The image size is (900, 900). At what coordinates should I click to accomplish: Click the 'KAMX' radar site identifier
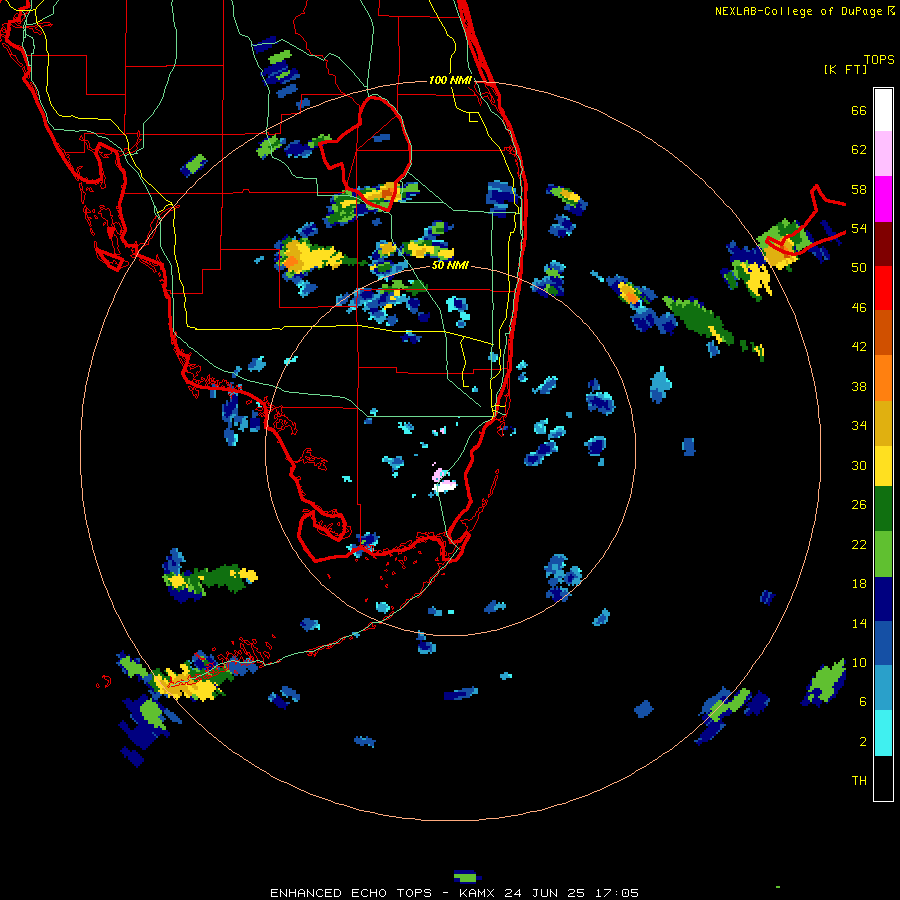(x=479, y=893)
